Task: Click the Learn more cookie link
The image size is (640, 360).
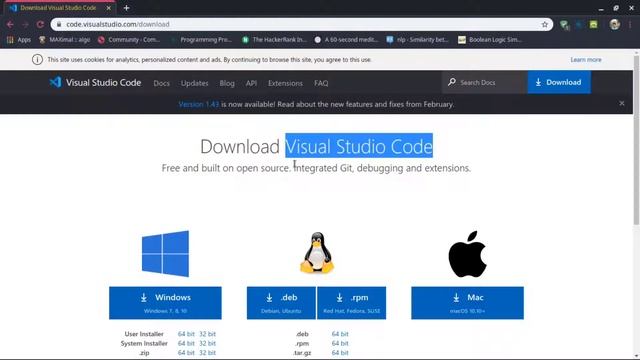Action: (586, 60)
